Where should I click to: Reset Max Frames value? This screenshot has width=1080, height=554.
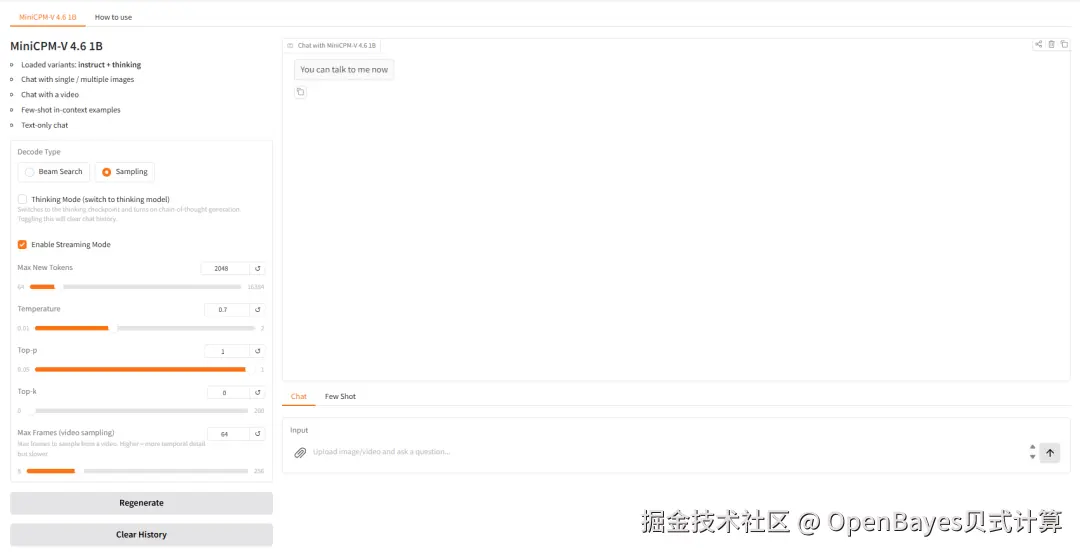tap(258, 434)
